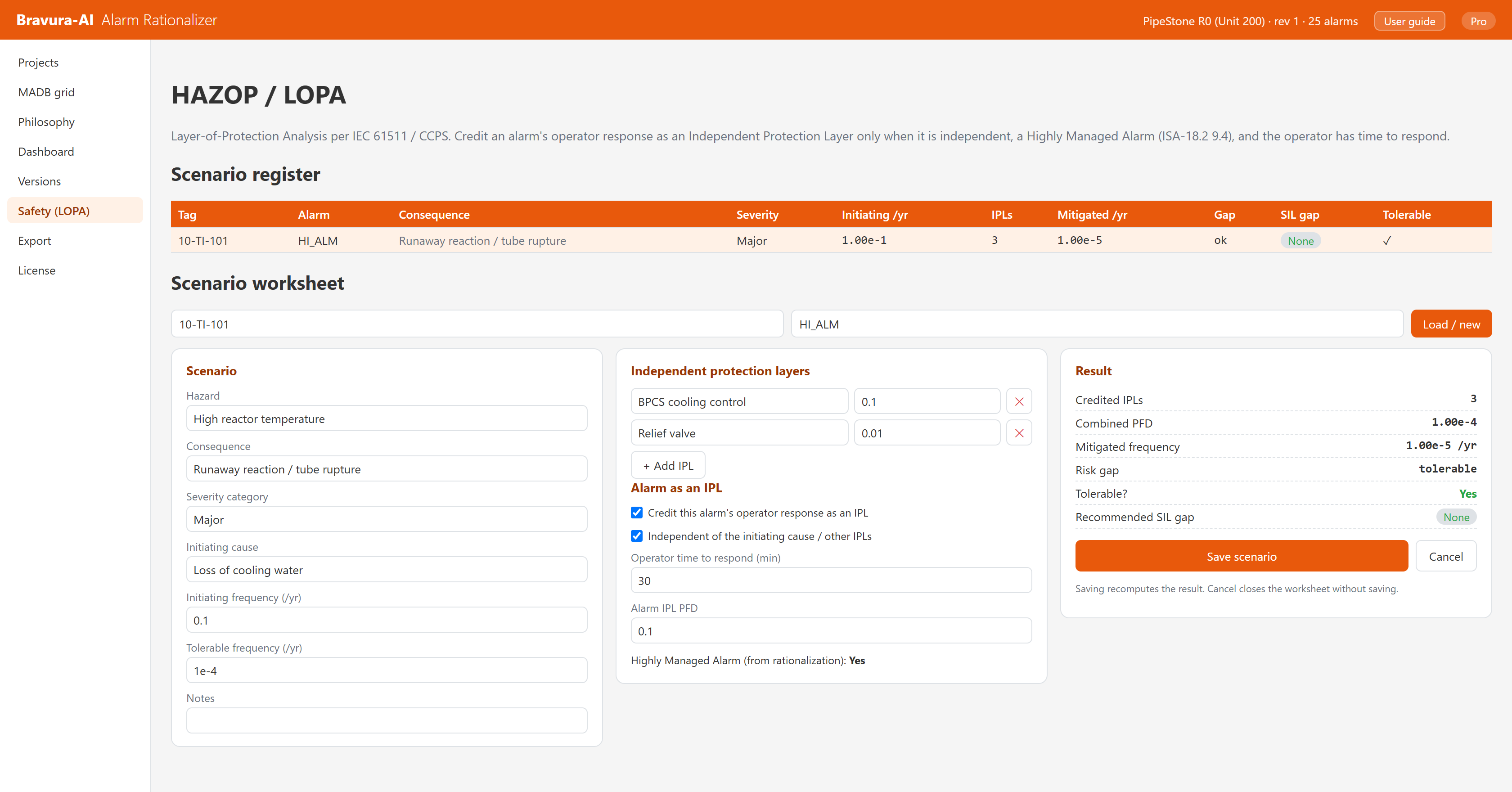Focus the Operator time to respond field
Image resolution: width=1512 pixels, height=792 pixels.
[831, 580]
